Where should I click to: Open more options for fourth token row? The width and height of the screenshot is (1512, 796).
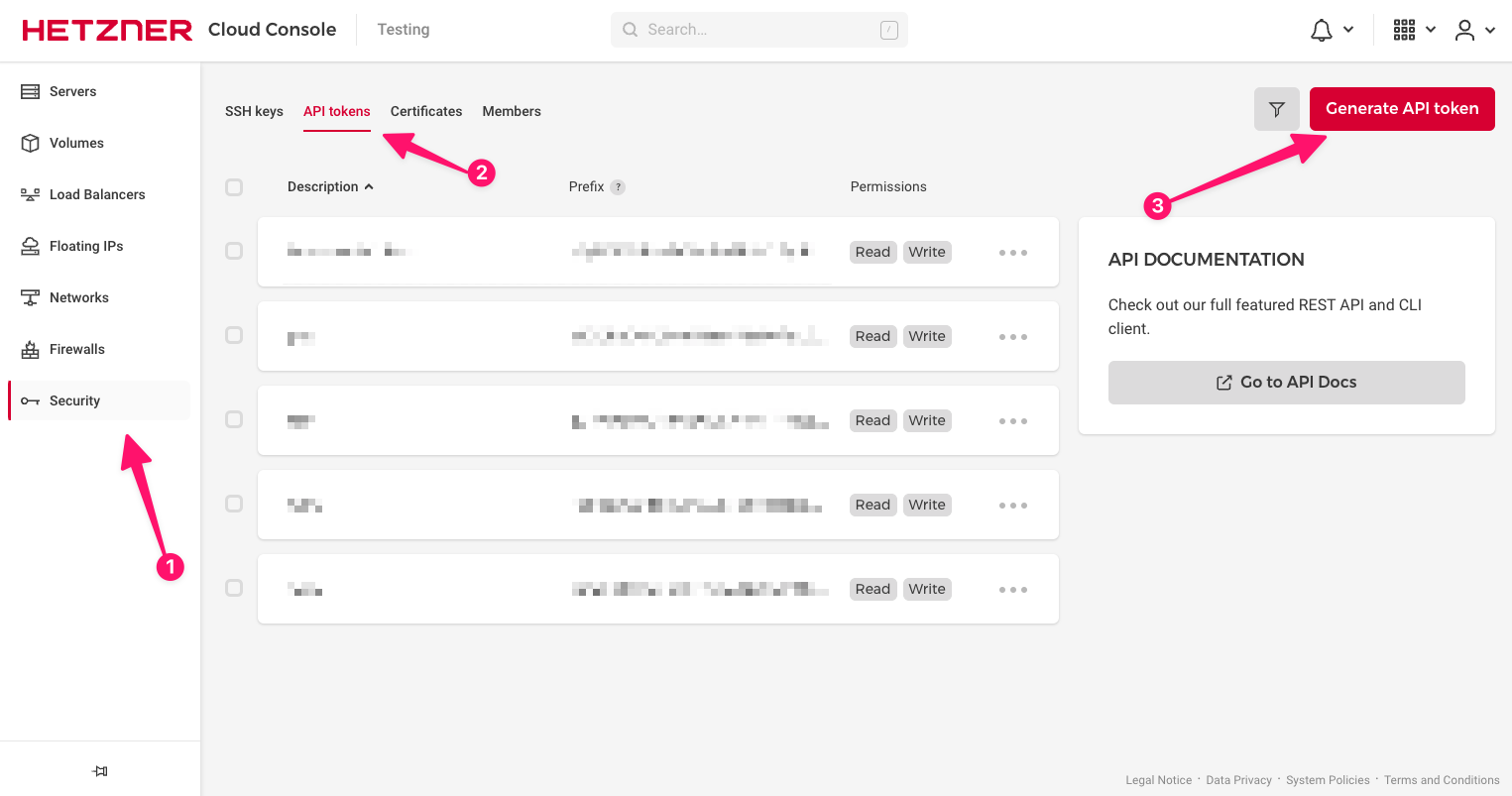(1013, 506)
